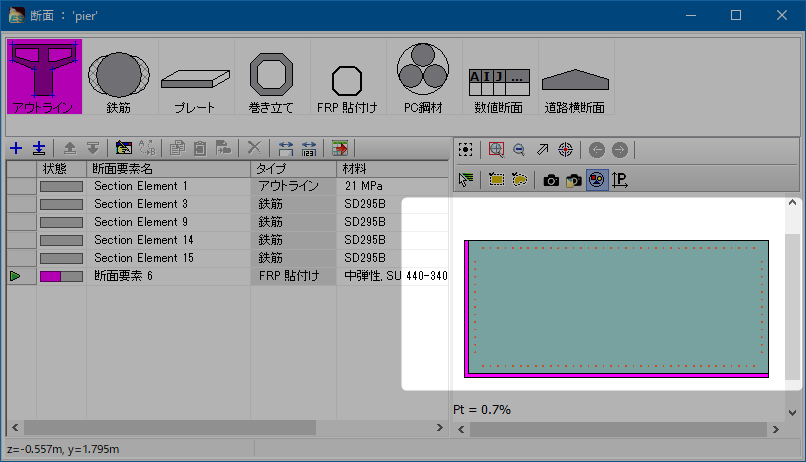Choose the 鉄筋 rebar section type
The height and width of the screenshot is (462, 806).
pos(119,77)
